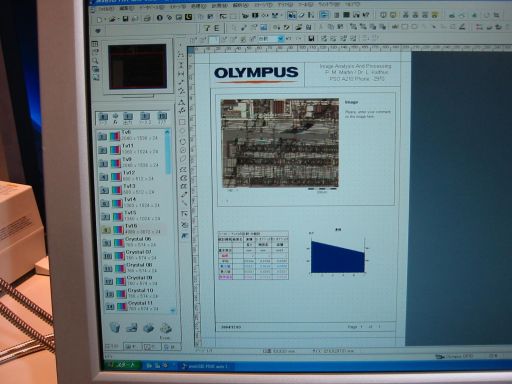Click the blue area chart in the report
Viewport: 512px width, 384px height.
tap(337, 256)
